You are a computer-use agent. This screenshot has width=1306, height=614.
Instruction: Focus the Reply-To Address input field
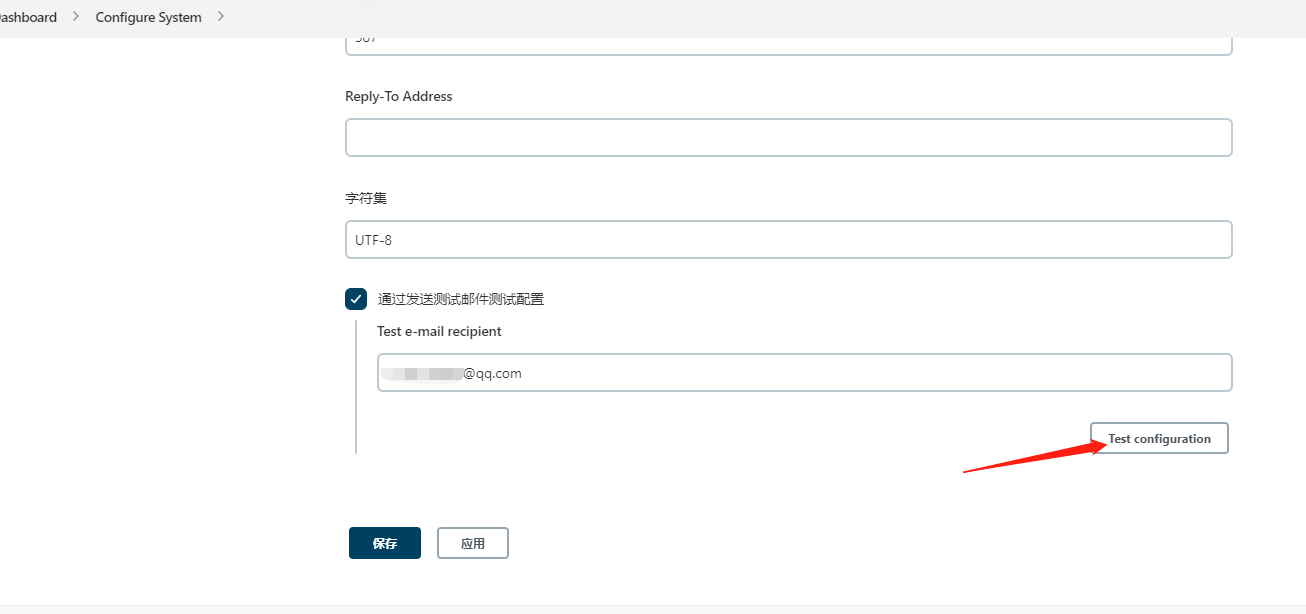788,138
